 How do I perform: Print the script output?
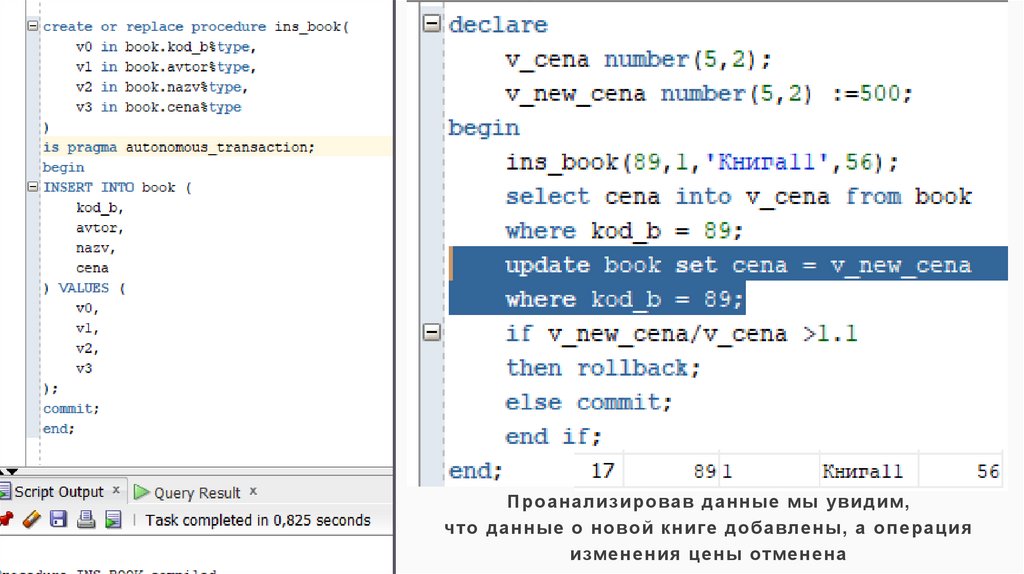tap(86, 519)
